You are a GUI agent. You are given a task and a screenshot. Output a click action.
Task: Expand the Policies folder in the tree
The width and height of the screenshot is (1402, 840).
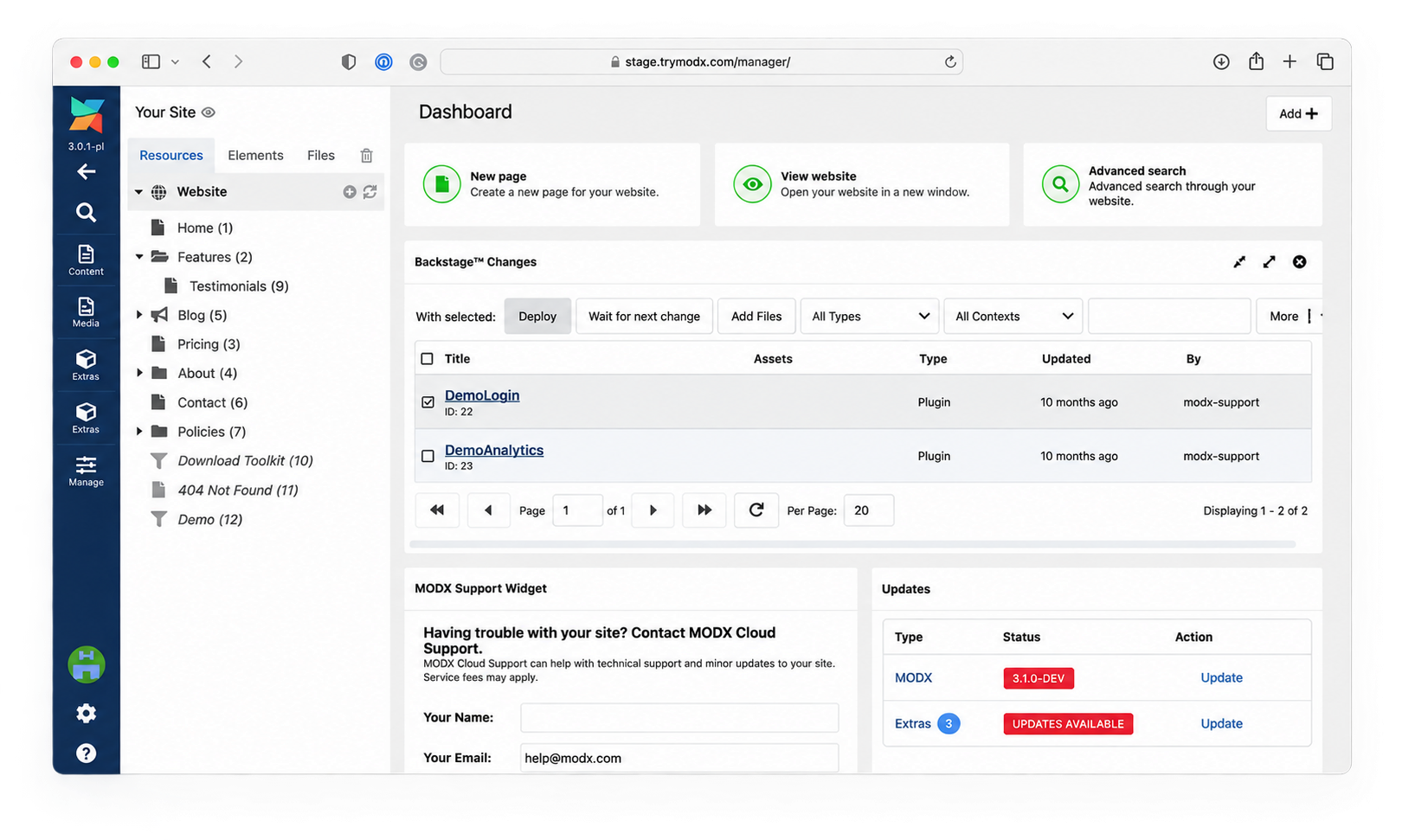pos(139,431)
